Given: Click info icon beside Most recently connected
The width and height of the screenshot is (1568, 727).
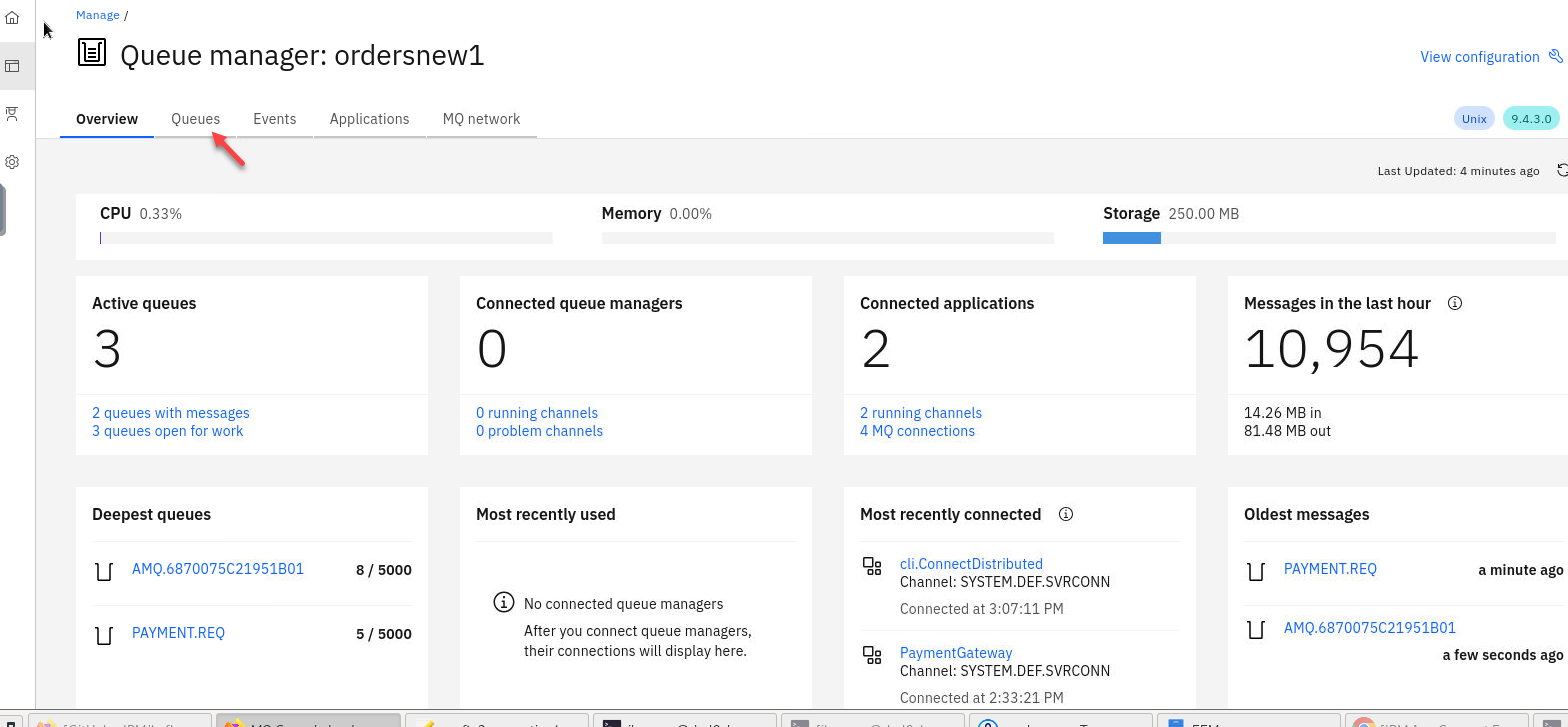Looking at the screenshot, I should pyautogui.click(x=1065, y=514).
